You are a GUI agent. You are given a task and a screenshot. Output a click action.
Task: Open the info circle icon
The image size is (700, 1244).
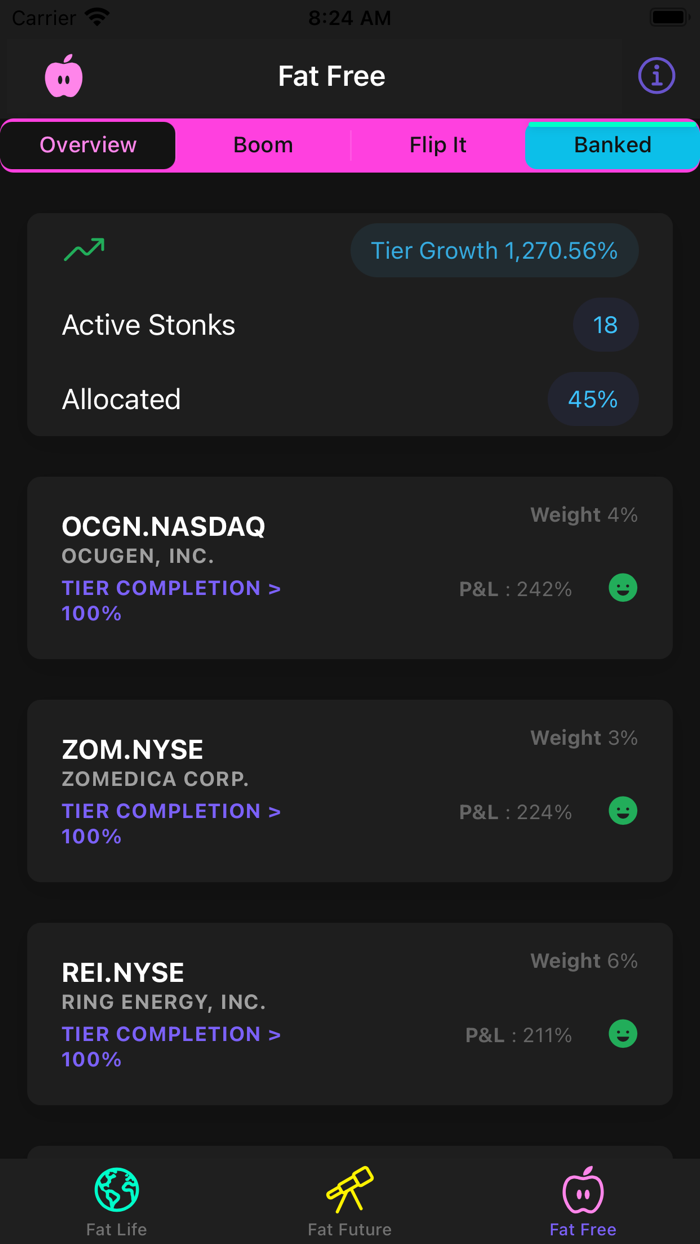point(656,76)
